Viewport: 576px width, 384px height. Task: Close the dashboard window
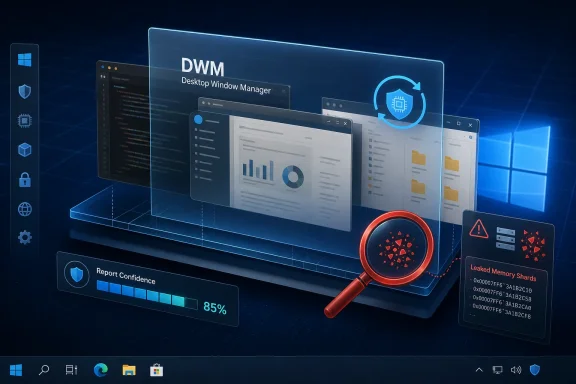[345, 123]
